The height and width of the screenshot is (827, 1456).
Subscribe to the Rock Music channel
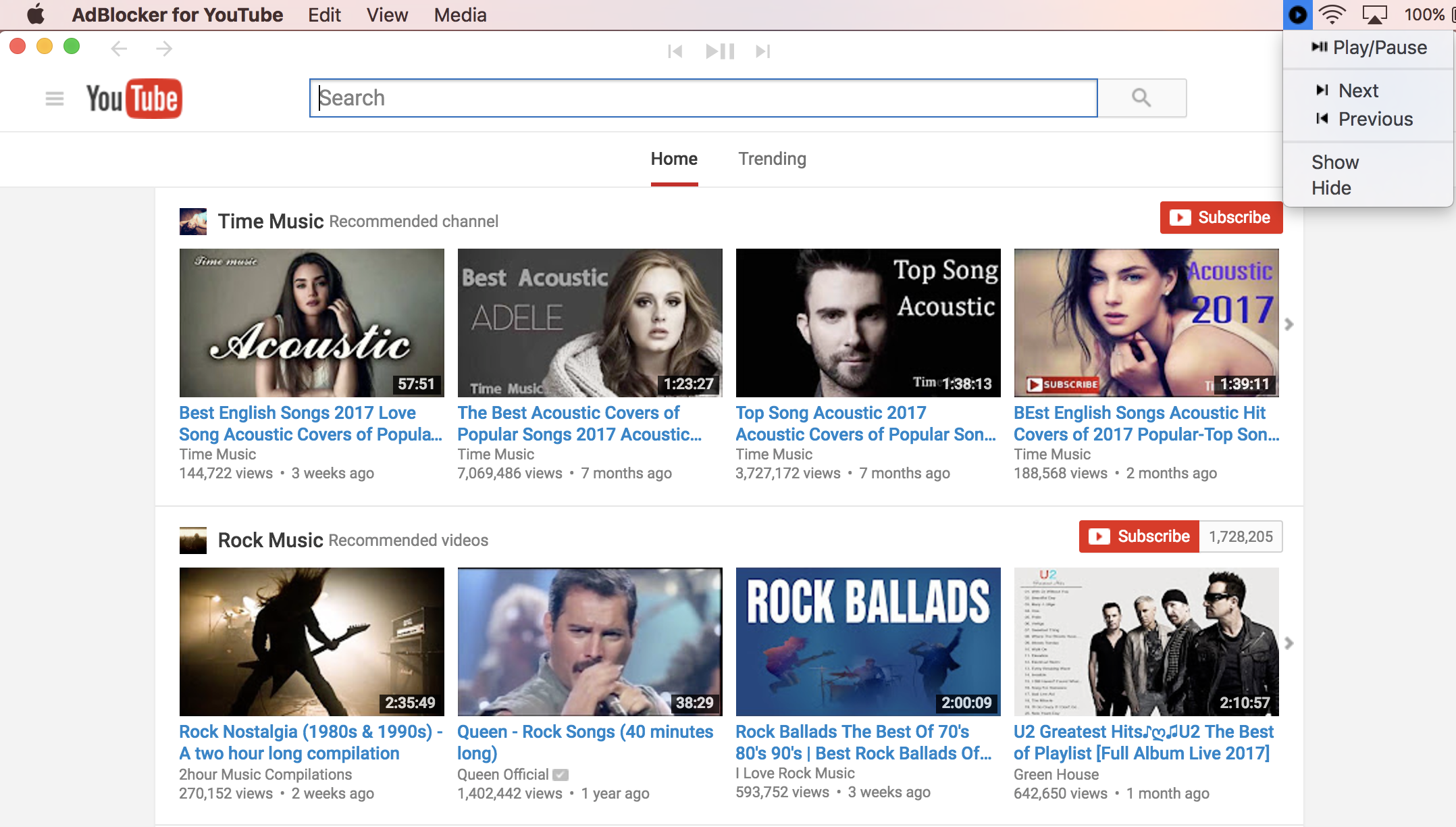pos(1139,536)
